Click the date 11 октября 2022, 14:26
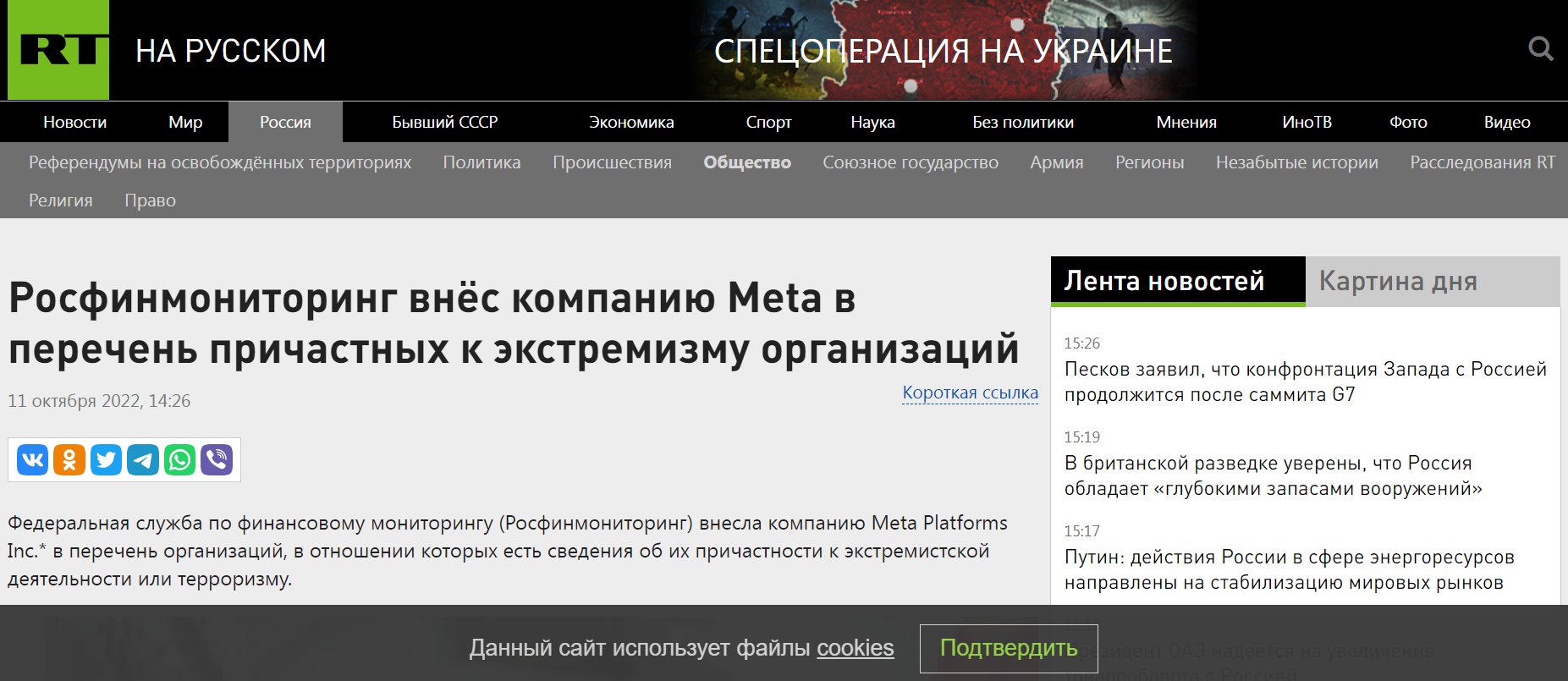Screen dimensions: 1568x681 coord(99,401)
